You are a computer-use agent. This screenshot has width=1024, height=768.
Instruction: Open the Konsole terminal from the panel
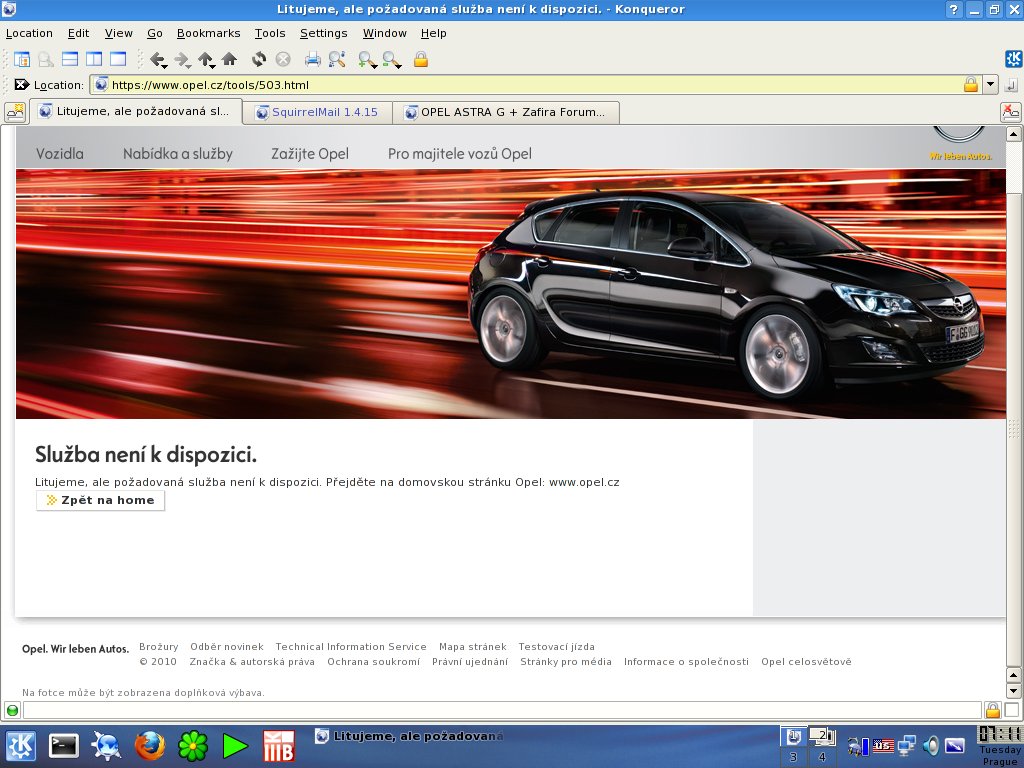[65, 745]
